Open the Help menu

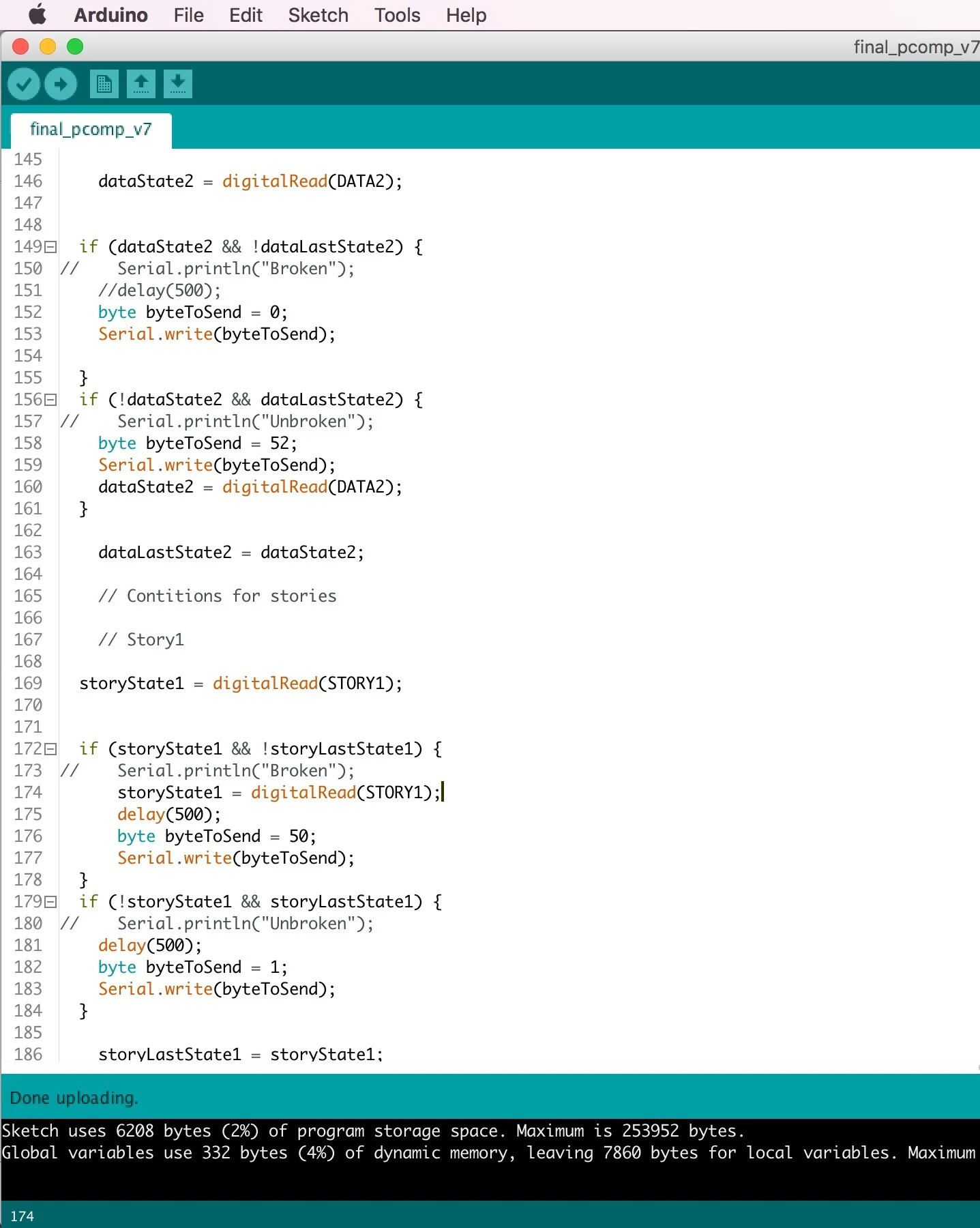tap(466, 15)
